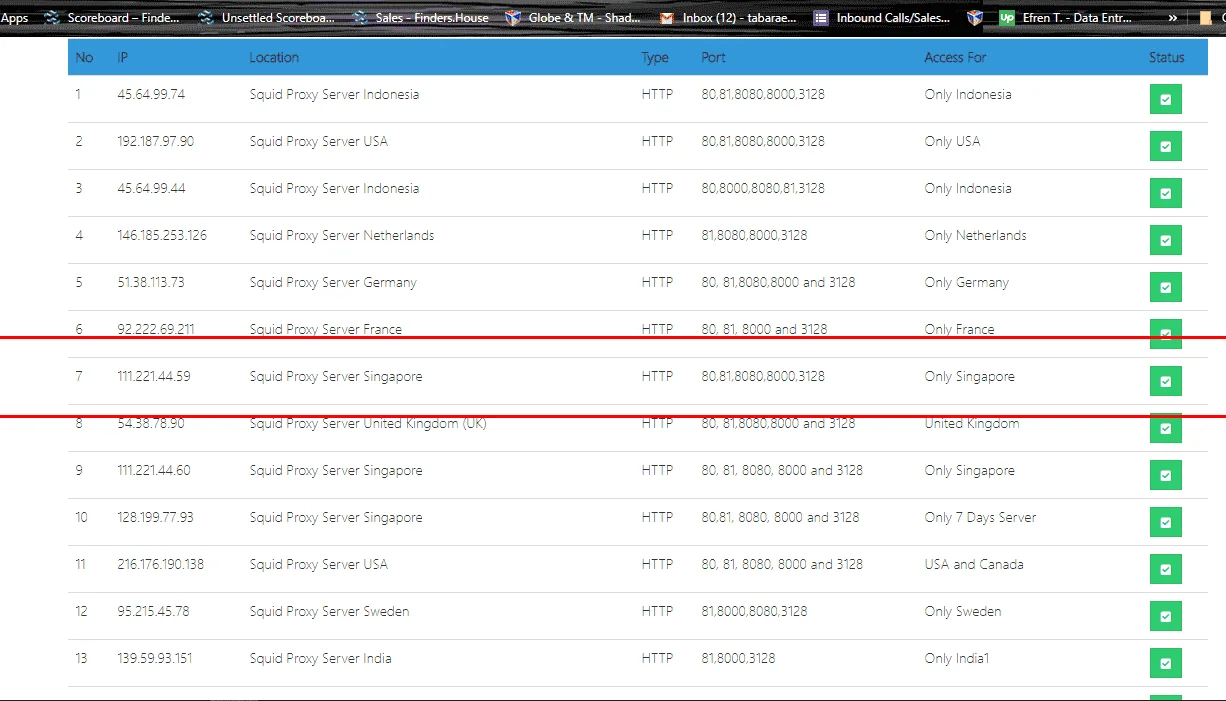Click the Access For column header

pyautogui.click(x=955, y=57)
